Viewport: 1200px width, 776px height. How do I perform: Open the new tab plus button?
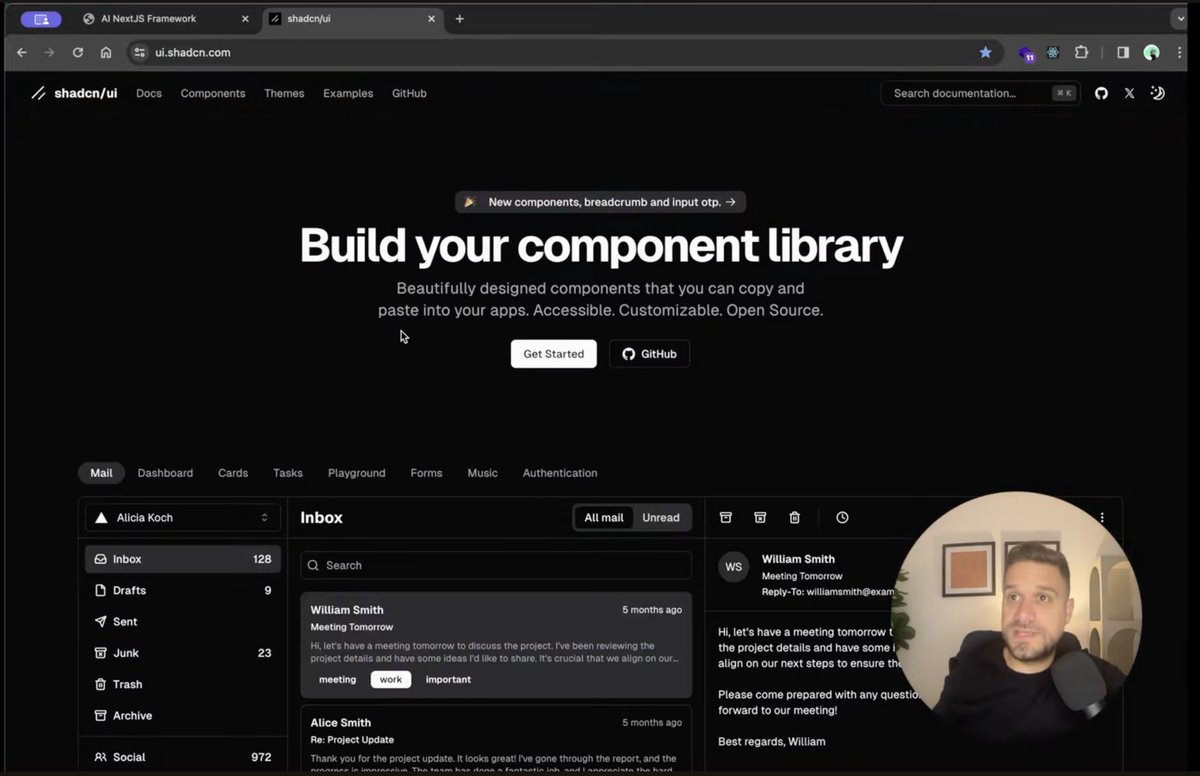click(460, 18)
